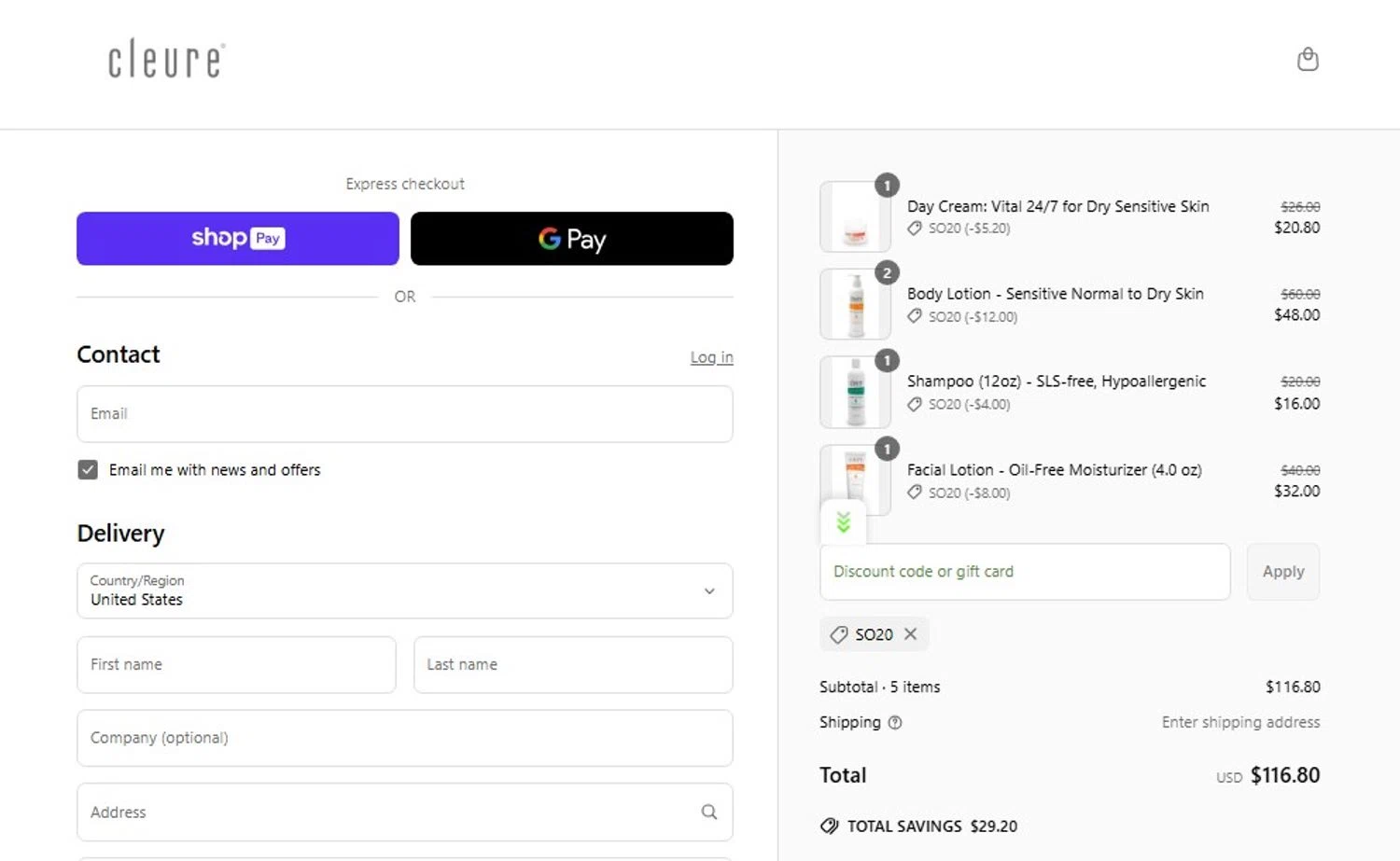
Task: Expand the Country/Region dropdown
Action: [405, 590]
